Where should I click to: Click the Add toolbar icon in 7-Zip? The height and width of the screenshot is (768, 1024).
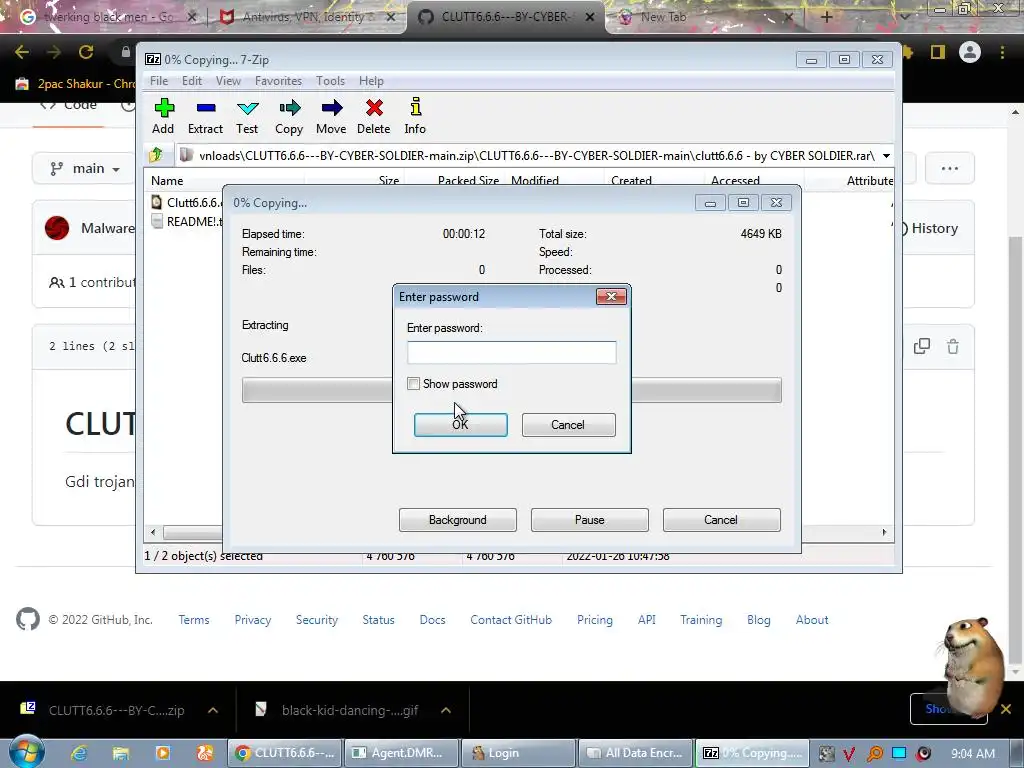pos(163,116)
